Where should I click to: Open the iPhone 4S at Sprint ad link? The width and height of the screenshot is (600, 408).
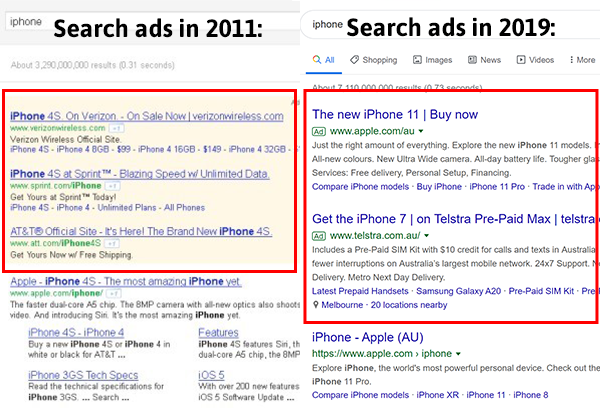click(x=140, y=174)
